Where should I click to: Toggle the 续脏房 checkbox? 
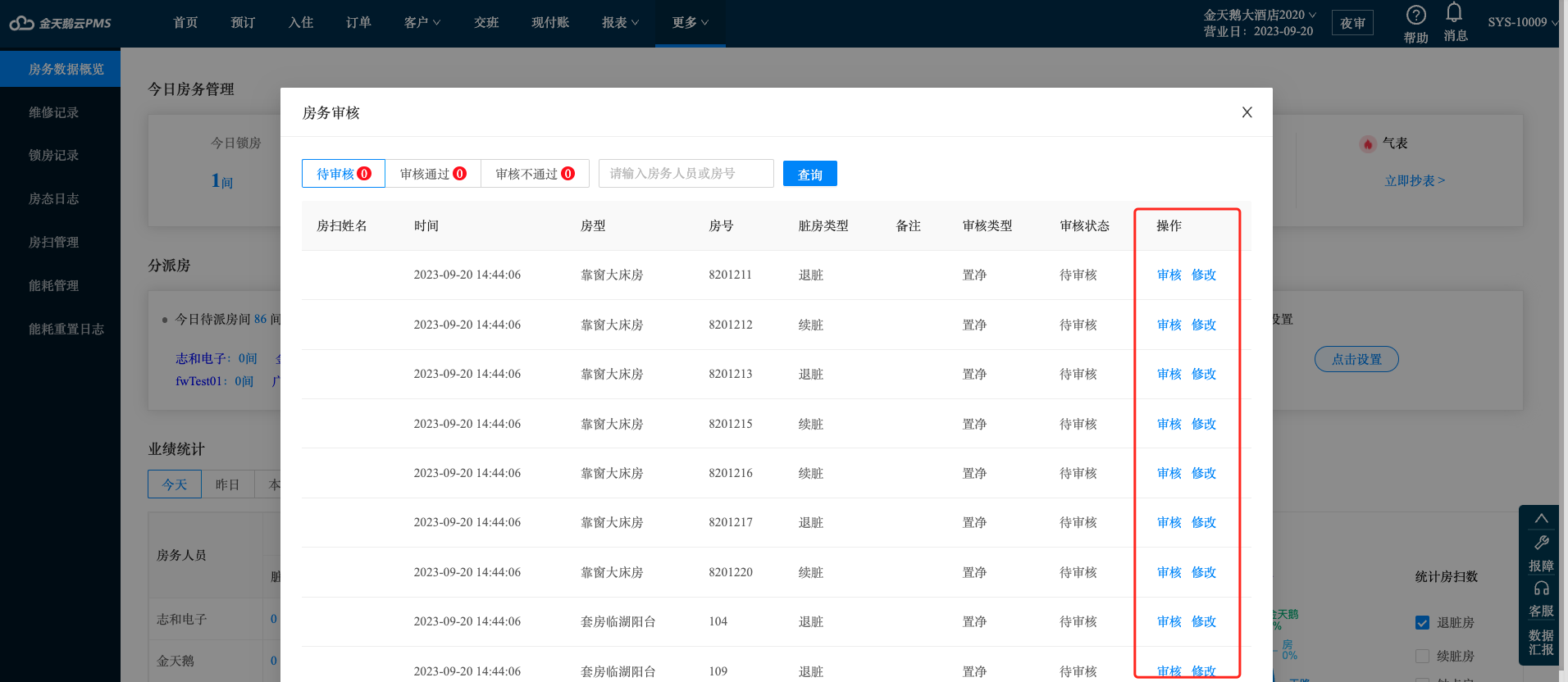tap(1422, 657)
